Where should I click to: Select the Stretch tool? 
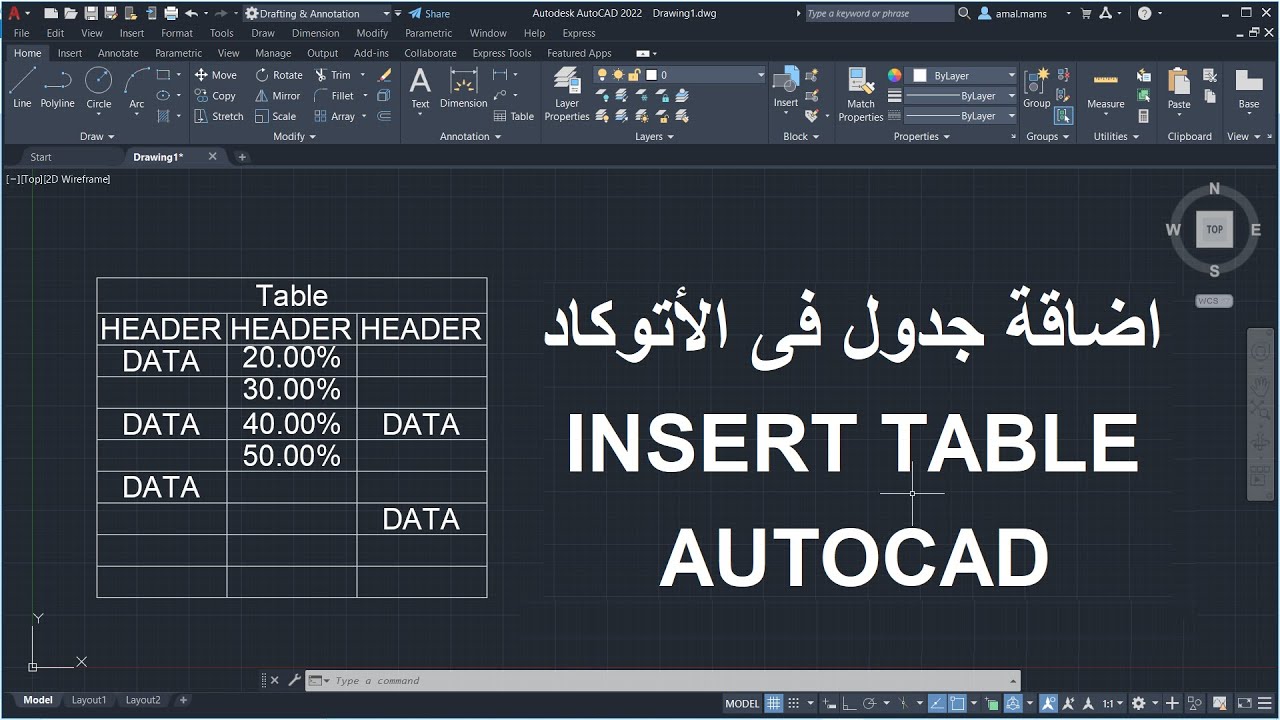tap(218, 116)
